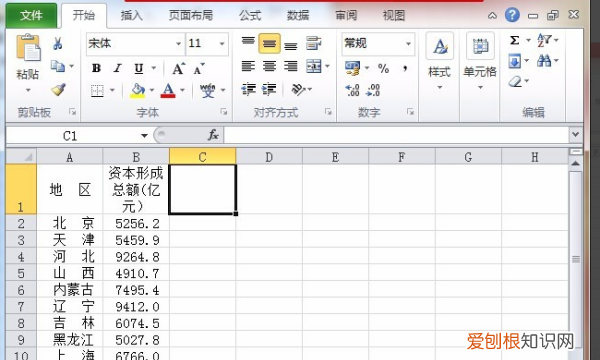Click Merge and Center icon
Screen dimensions: 600x360
click(x=314, y=67)
